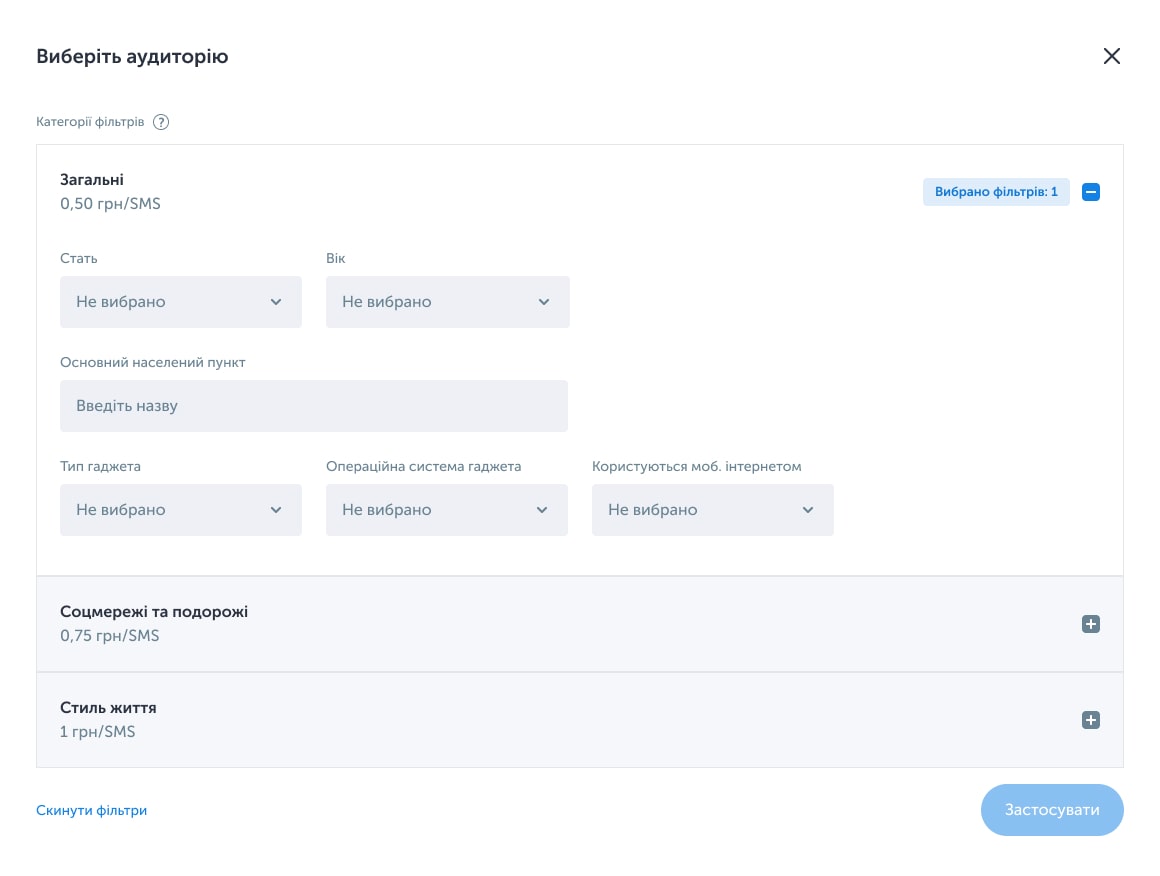Viewport: 1160px width, 876px height.
Task: Open the Стать dropdown
Action: [181, 302]
